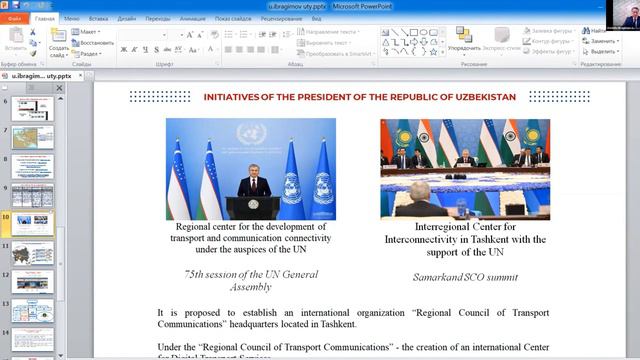Toggle underline Ч formatting
Viewport: 640px width, 360px height.
[x=146, y=49]
